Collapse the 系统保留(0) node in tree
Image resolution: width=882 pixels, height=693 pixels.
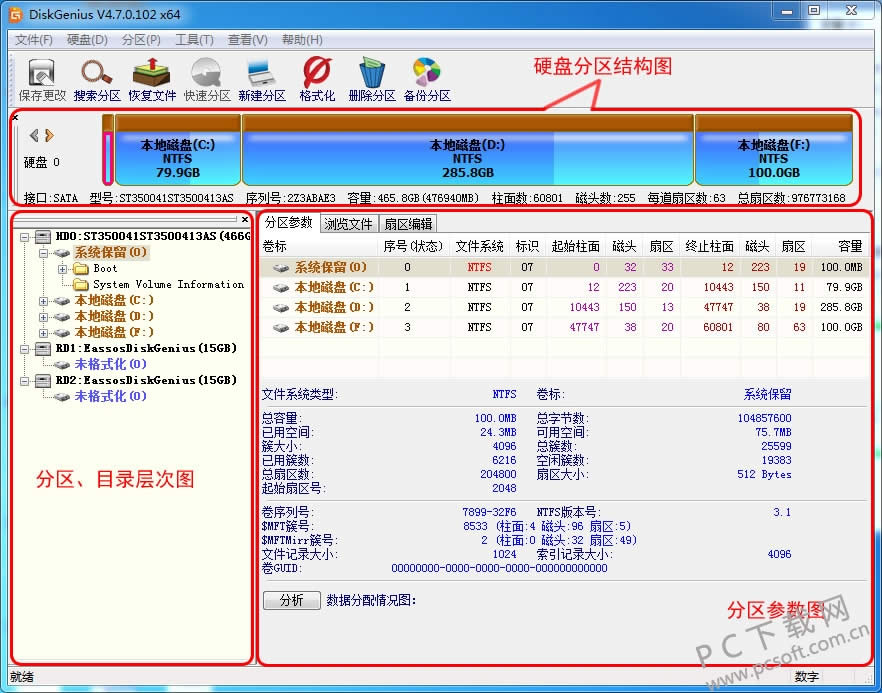pyautogui.click(x=43, y=253)
